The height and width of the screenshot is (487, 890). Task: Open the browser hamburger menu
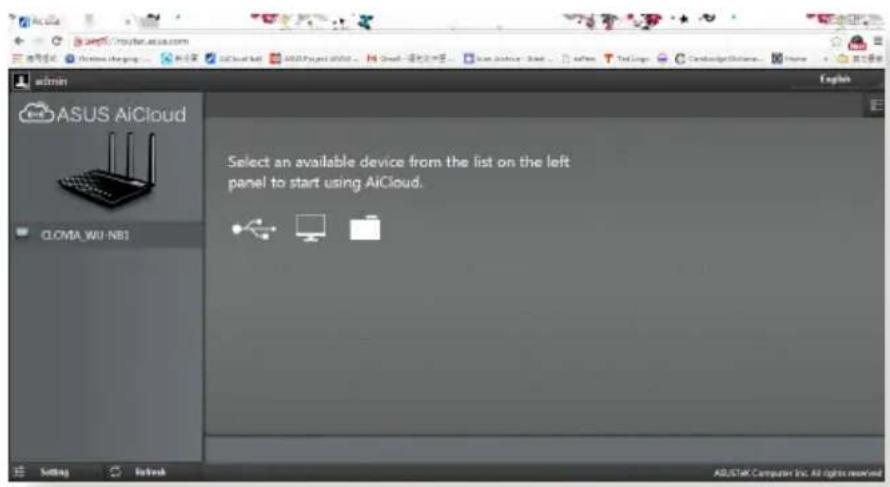pos(878,41)
